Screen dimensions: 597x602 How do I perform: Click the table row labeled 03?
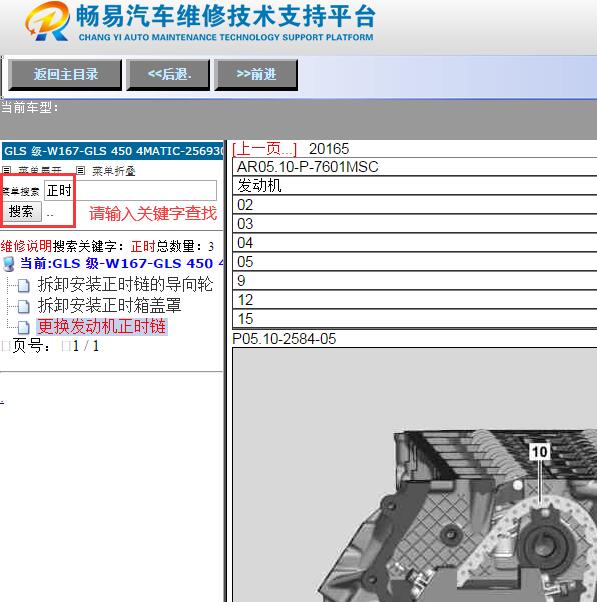[x=415, y=224]
